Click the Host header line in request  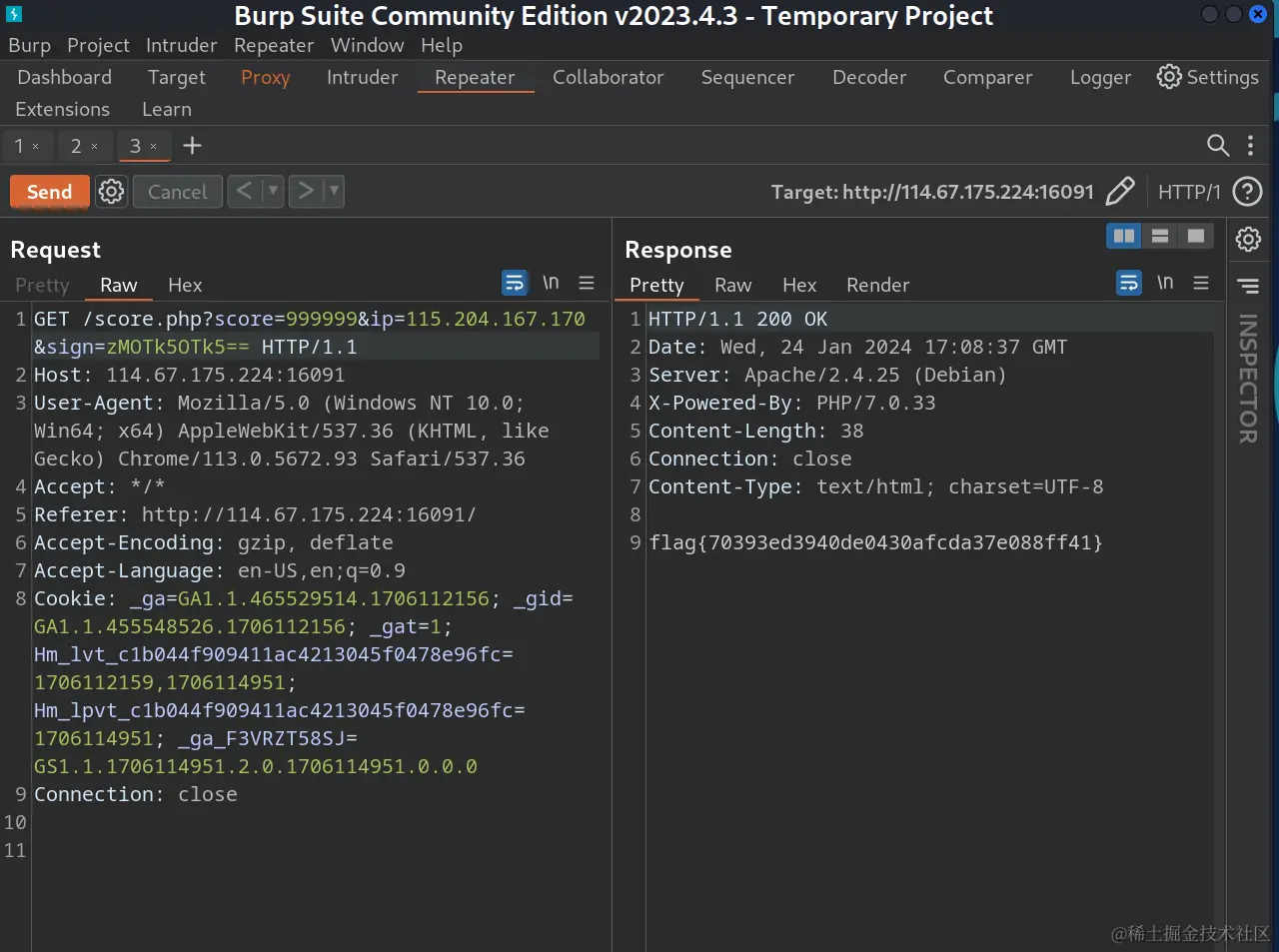click(x=189, y=375)
